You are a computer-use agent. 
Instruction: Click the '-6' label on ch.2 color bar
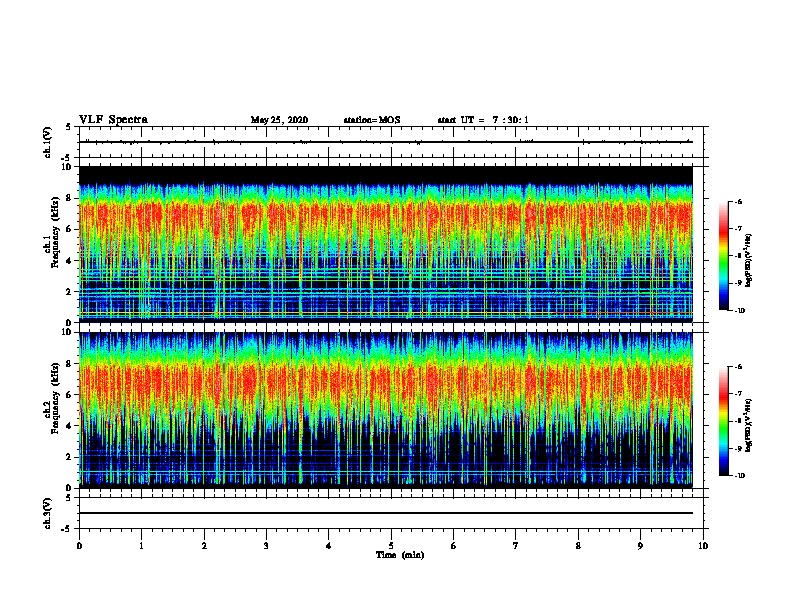pos(738,367)
